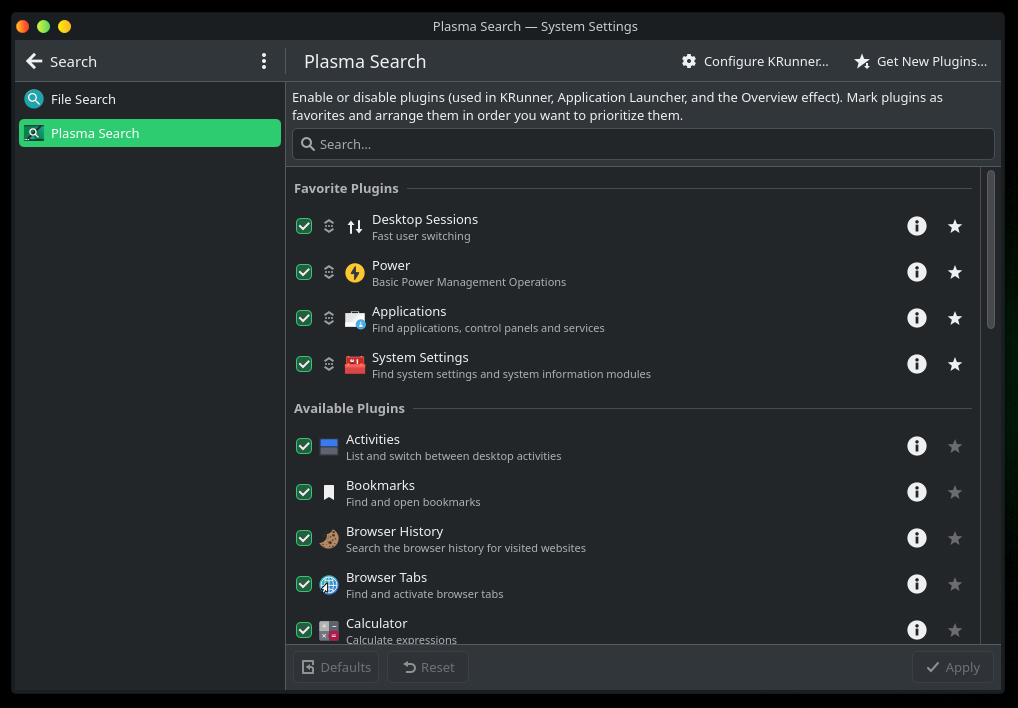Open Configure KRunner settings
Screen dimensions: 1018x708
point(755,62)
